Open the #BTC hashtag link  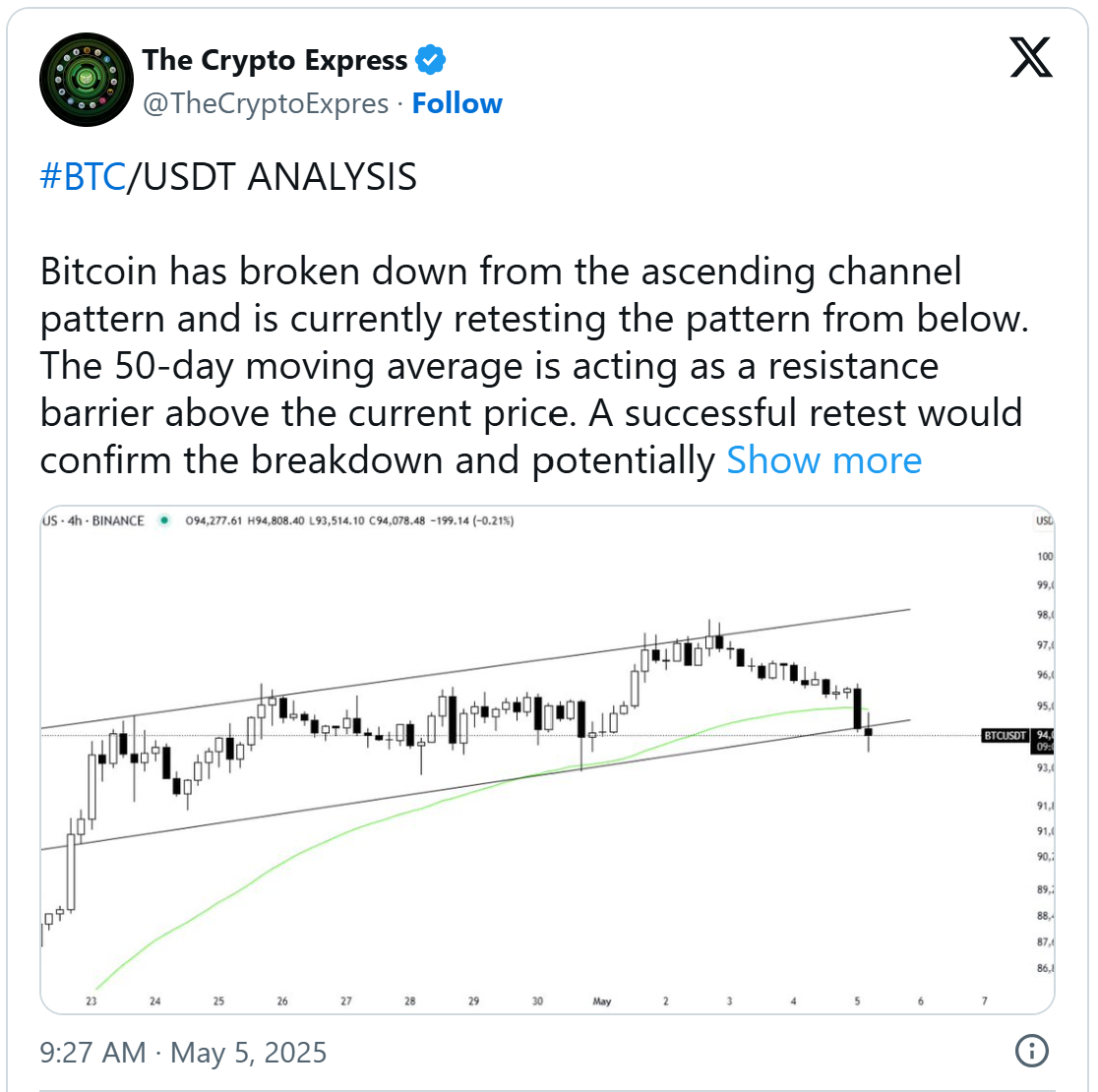(84, 176)
